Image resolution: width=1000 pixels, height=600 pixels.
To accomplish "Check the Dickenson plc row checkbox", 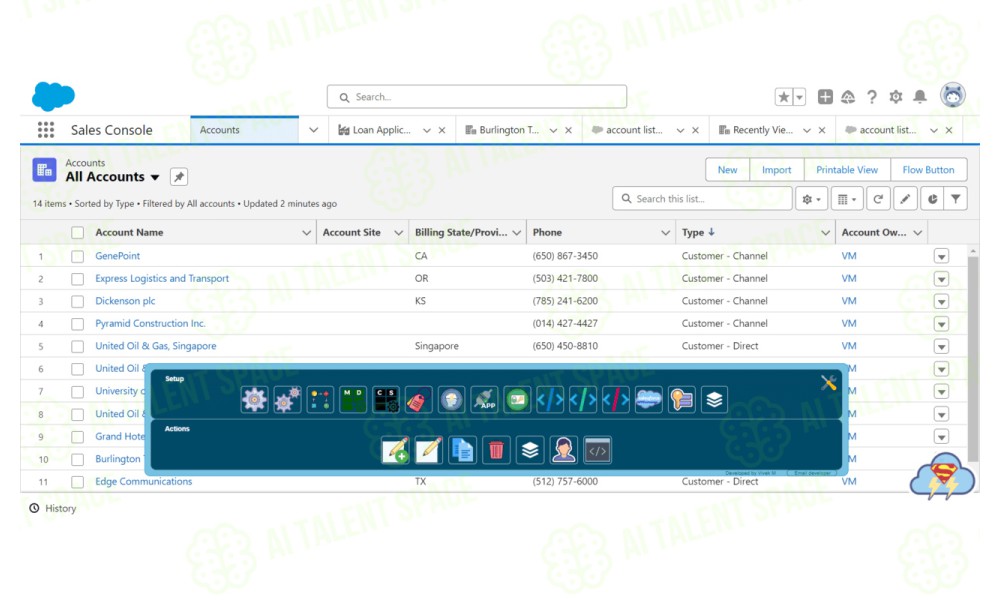I will pos(78,302).
